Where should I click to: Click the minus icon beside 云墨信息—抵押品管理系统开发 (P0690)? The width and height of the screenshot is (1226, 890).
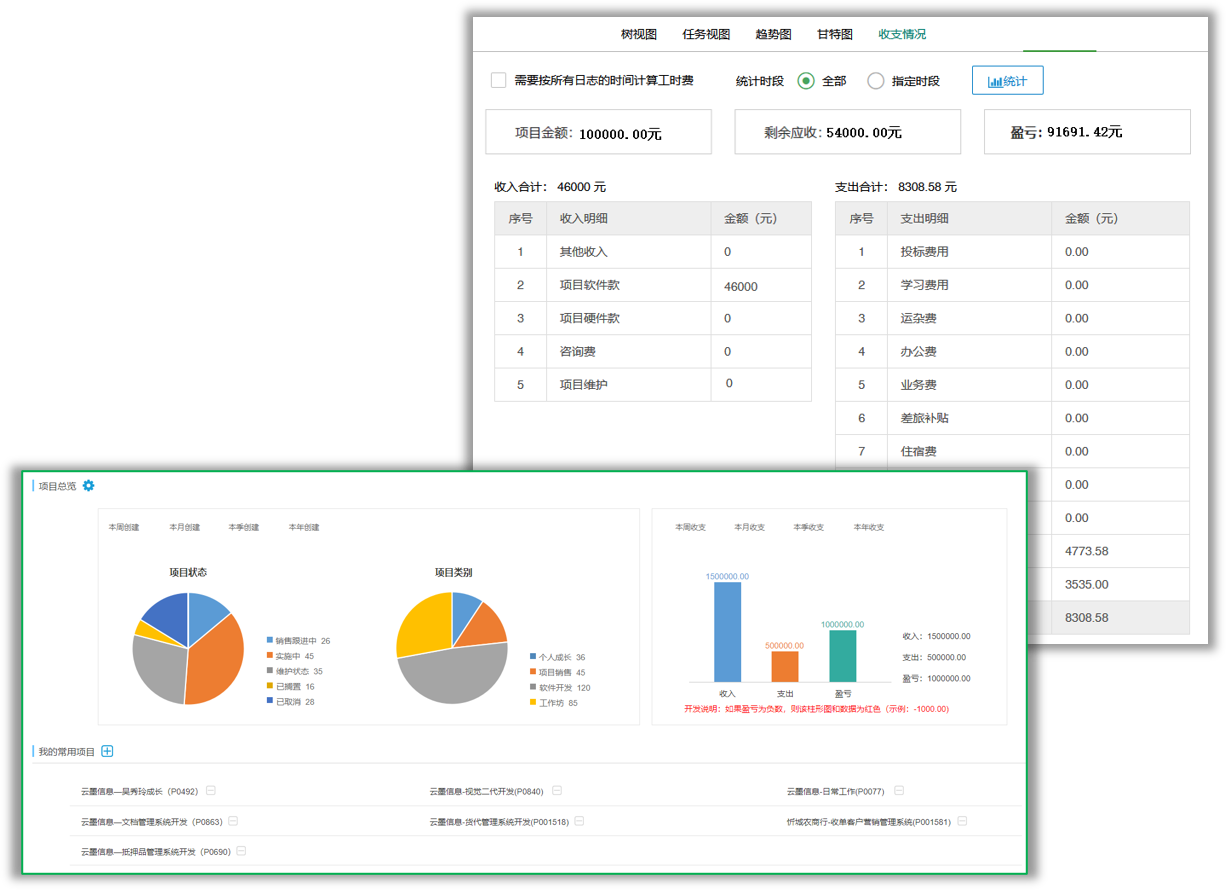(241, 851)
